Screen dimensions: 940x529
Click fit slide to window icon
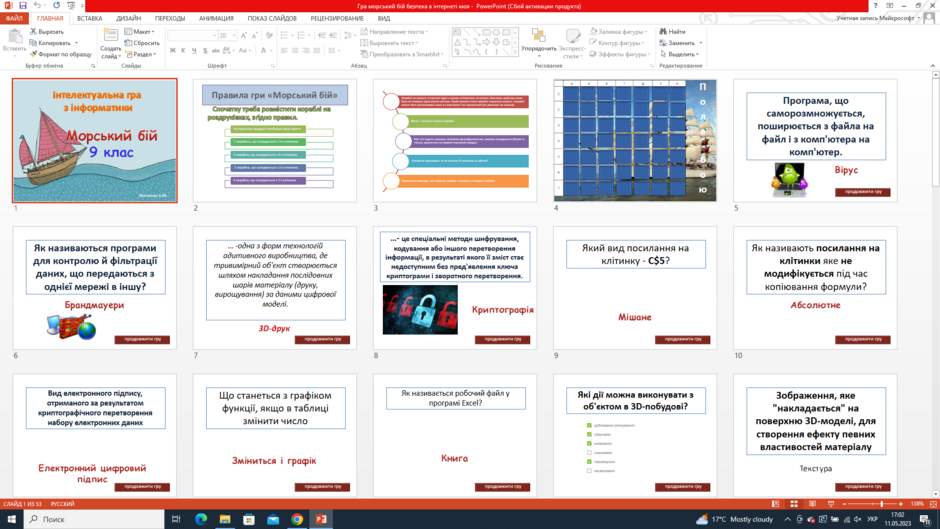pyautogui.click(x=933, y=504)
